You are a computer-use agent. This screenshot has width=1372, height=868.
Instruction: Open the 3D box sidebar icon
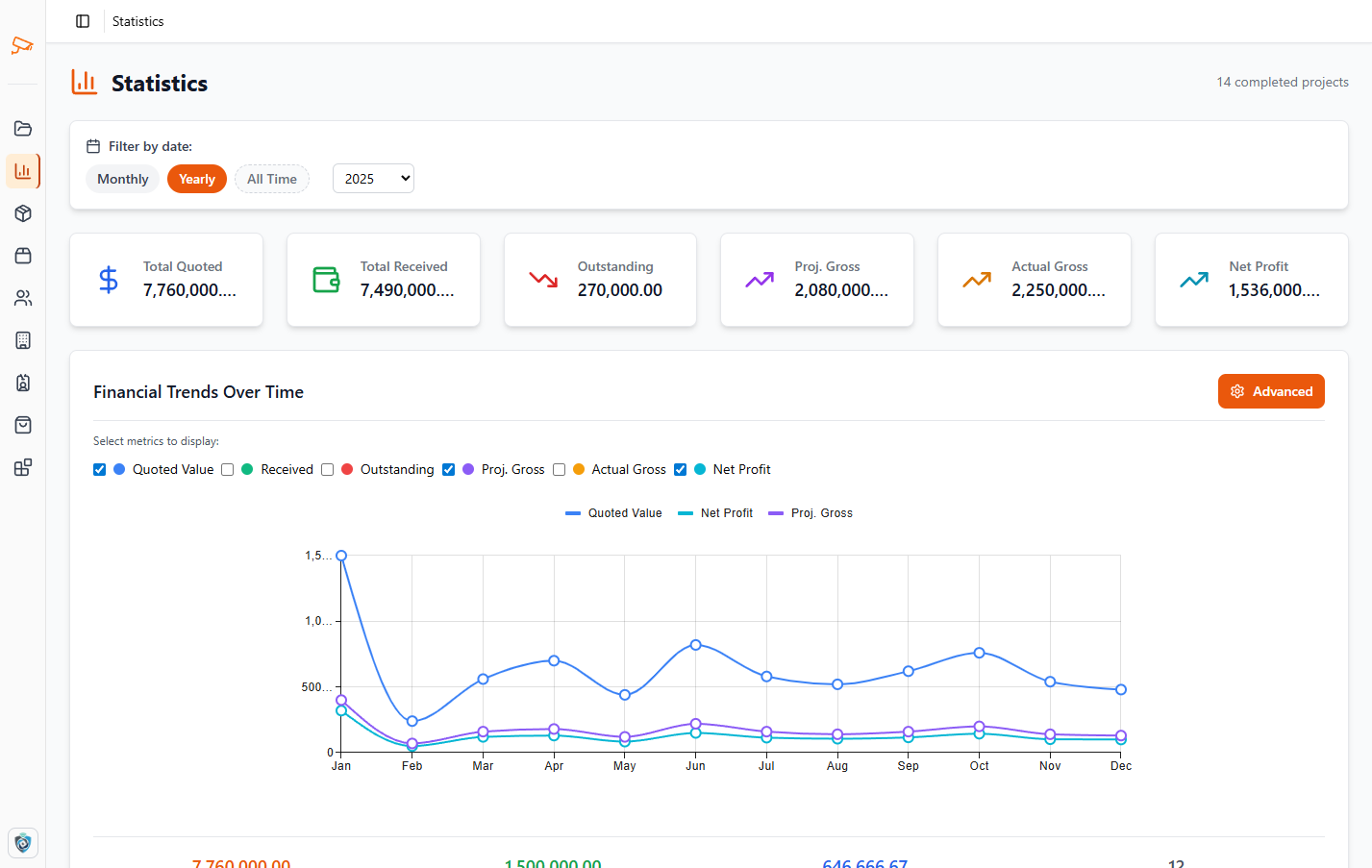coord(23,213)
